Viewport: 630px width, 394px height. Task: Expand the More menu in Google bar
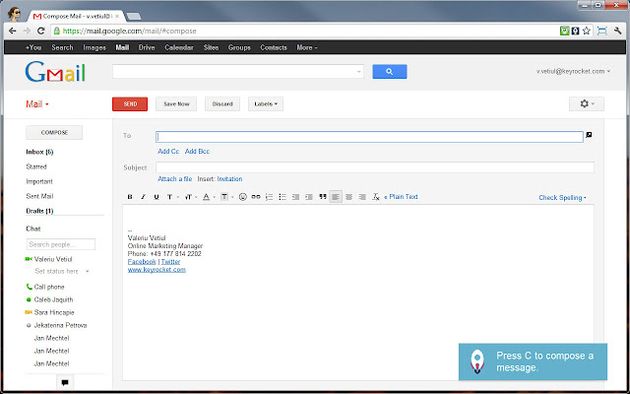pos(307,47)
